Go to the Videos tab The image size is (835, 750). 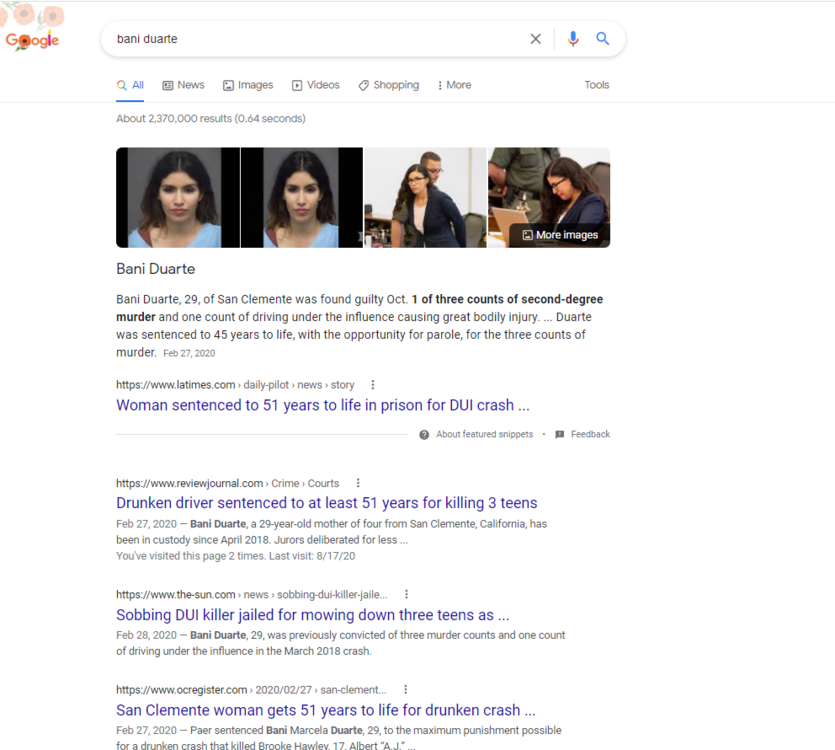tap(316, 85)
